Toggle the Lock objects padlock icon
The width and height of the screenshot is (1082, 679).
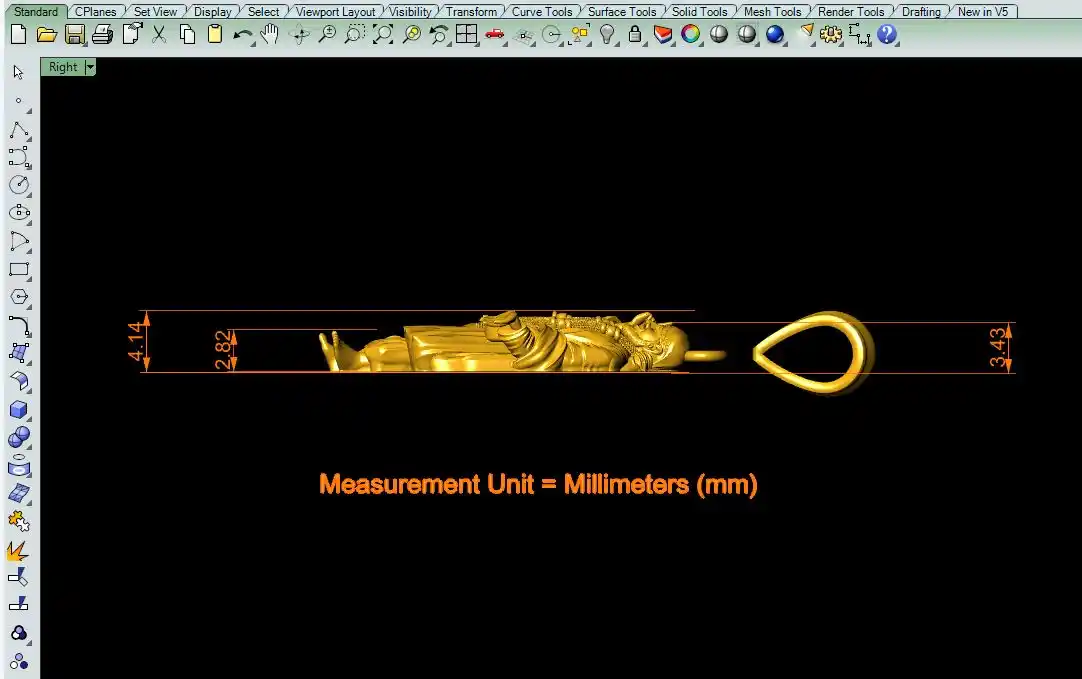(634, 35)
